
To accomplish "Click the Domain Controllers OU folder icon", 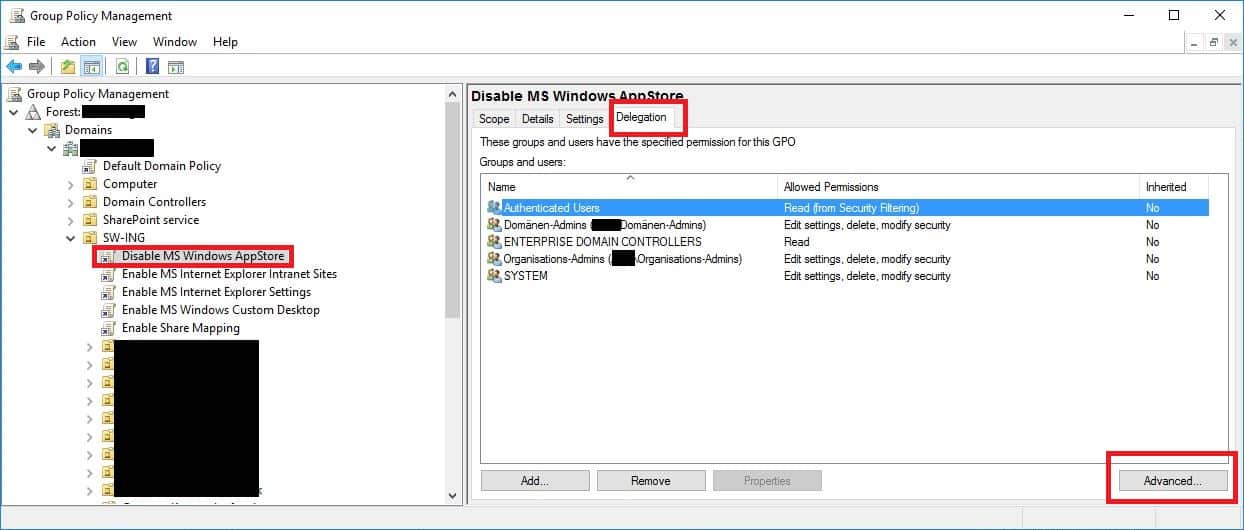I will coord(90,202).
